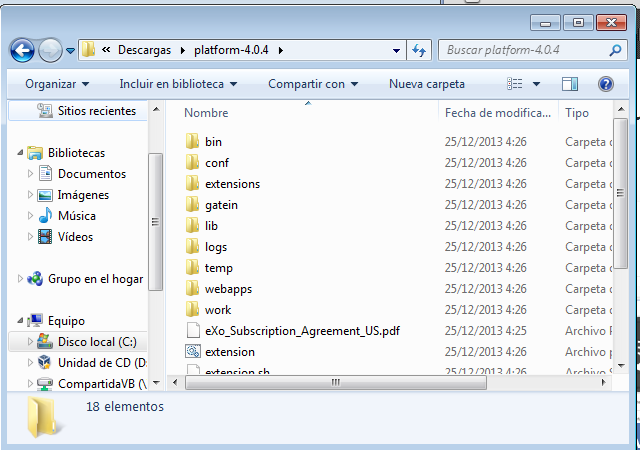This screenshot has width=640, height=450.
Task: Expand the Documentos library tree node
Action: [x=30, y=174]
